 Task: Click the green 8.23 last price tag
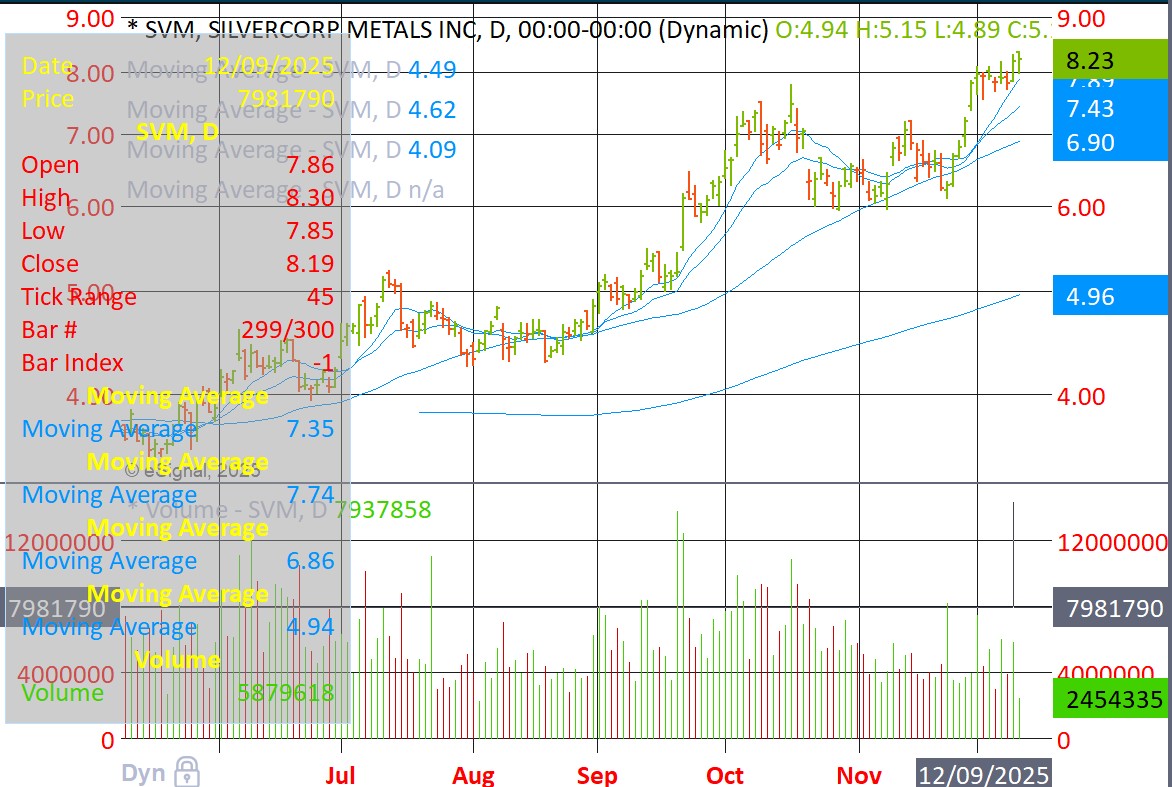click(x=1110, y=60)
